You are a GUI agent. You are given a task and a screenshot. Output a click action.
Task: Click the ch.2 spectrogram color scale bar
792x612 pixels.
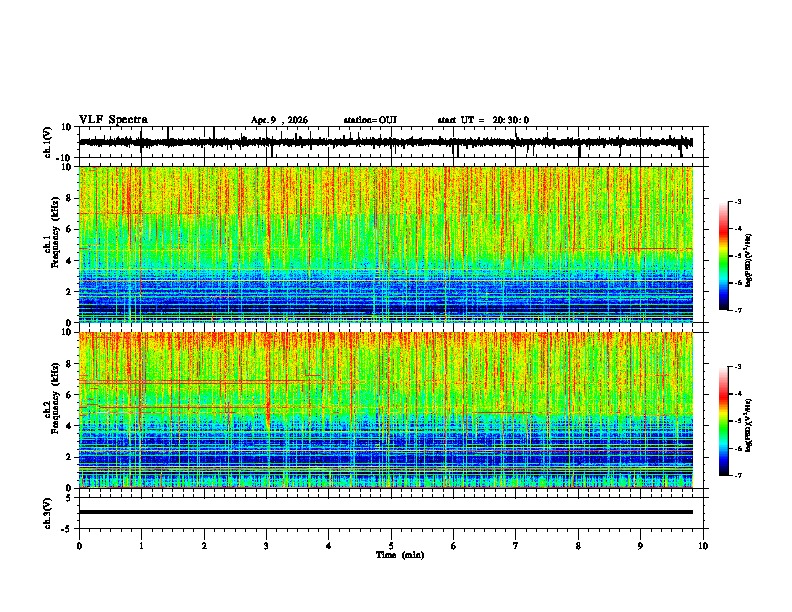click(724, 421)
